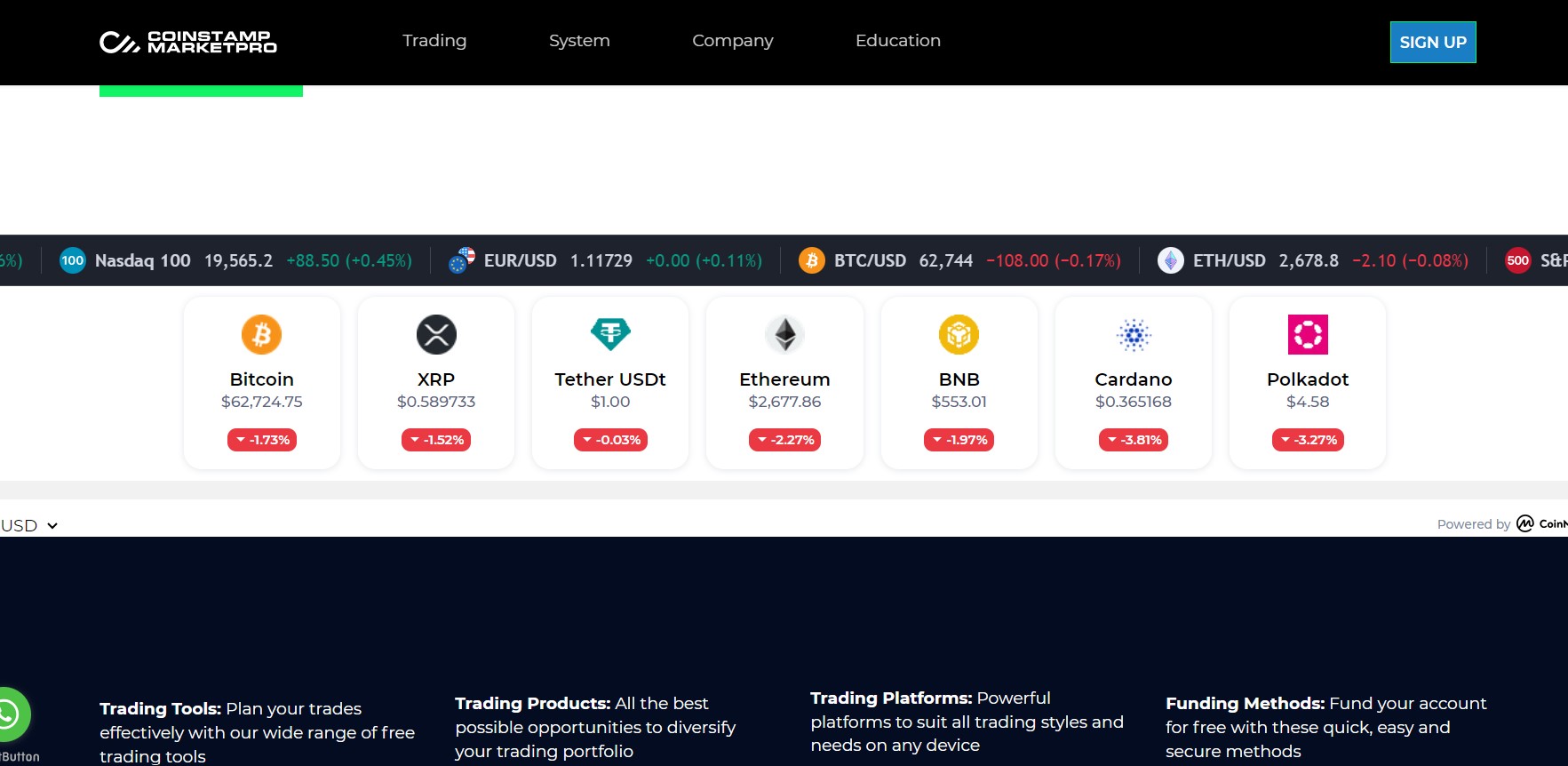Click the Tether USDt name link
The width and height of the screenshot is (1568, 766).
(x=610, y=379)
